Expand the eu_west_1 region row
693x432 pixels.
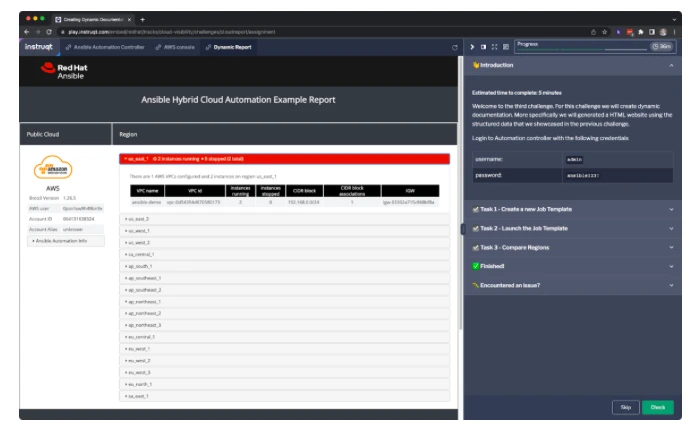tap(285, 349)
